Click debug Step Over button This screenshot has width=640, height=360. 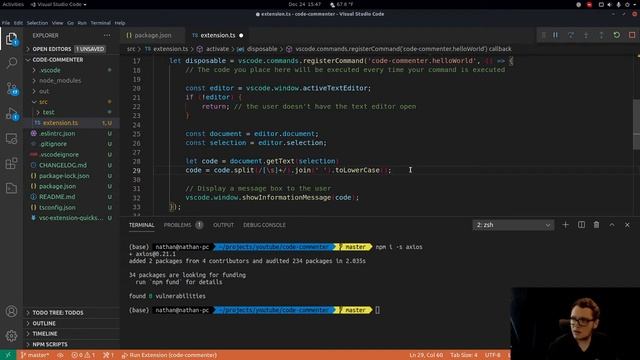point(571,35)
